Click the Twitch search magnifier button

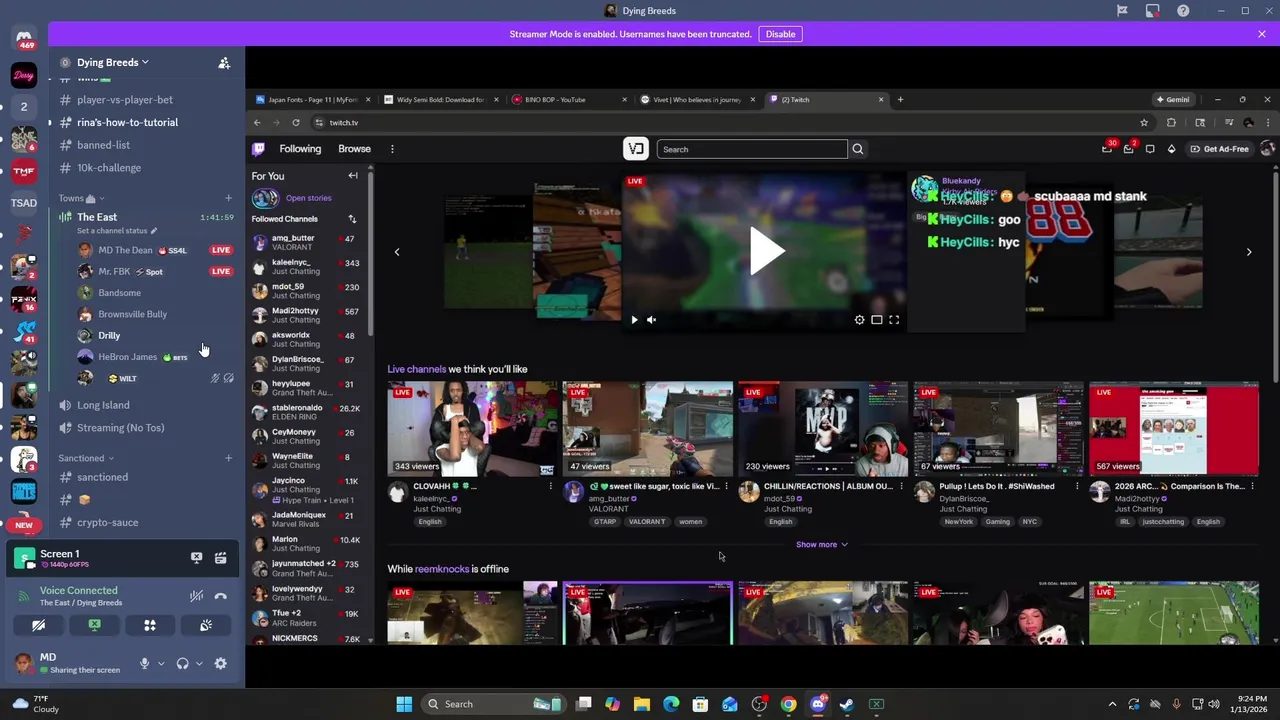pyautogui.click(x=857, y=149)
